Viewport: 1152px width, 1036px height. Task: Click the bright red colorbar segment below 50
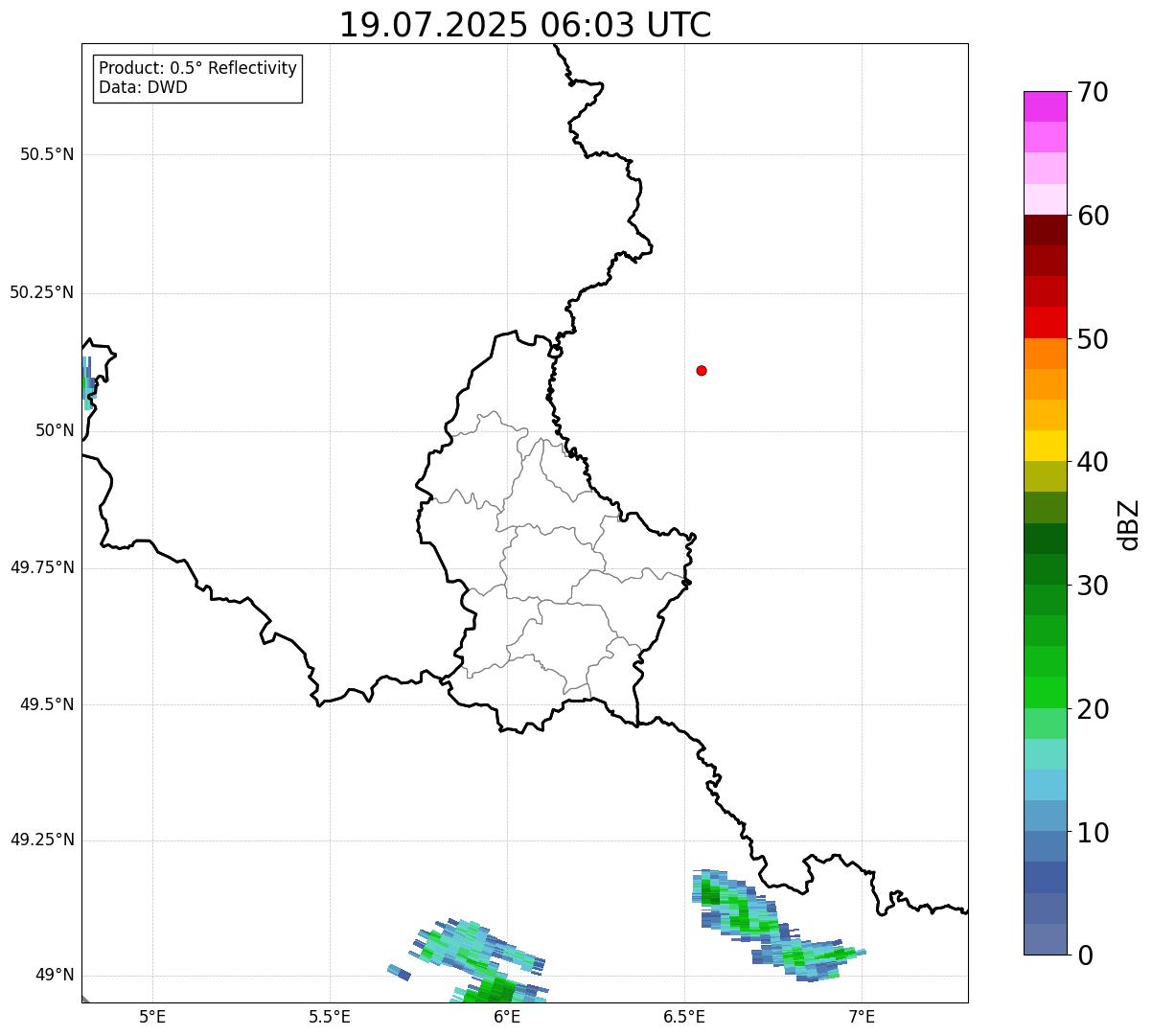coord(1046,322)
